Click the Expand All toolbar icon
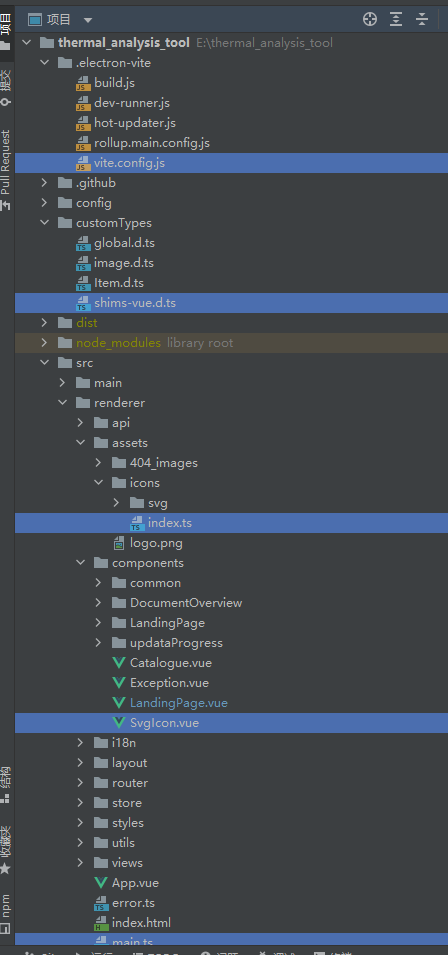This screenshot has width=448, height=955. coord(396,19)
